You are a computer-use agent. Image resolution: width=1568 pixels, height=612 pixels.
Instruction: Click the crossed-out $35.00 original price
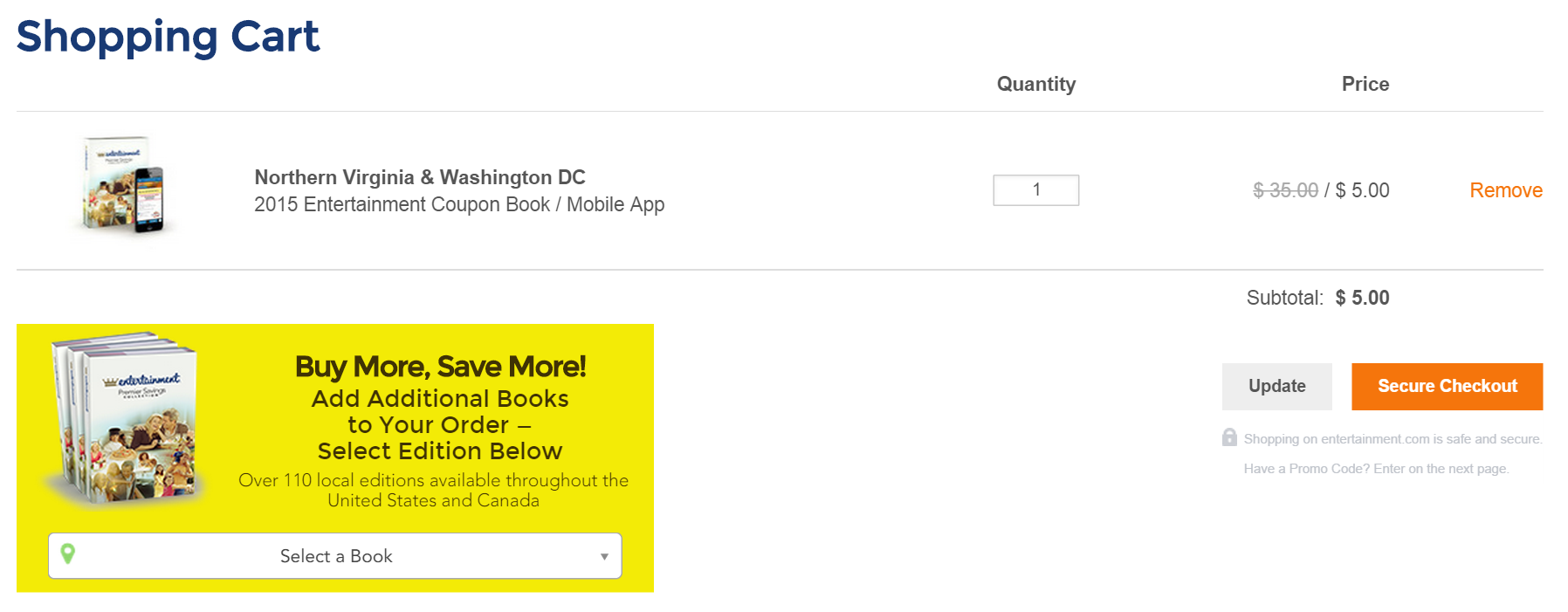1285,190
